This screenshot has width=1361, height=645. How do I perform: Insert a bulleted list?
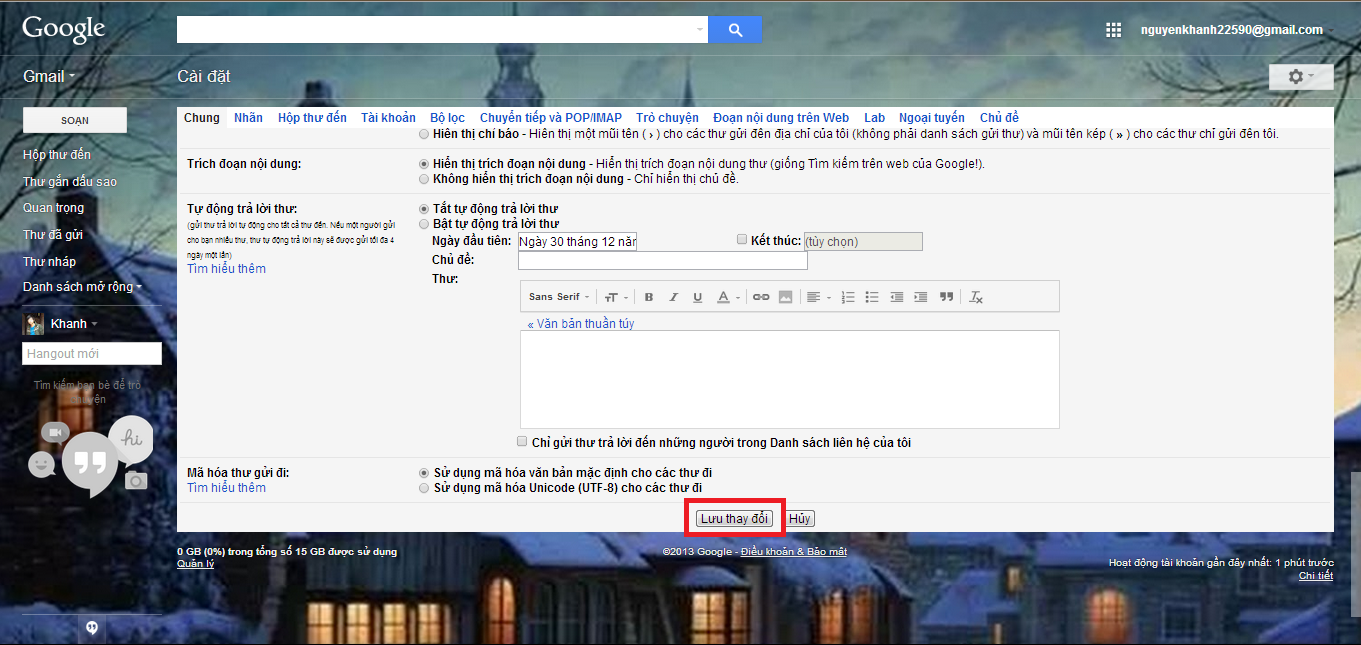pyautogui.click(x=872, y=297)
